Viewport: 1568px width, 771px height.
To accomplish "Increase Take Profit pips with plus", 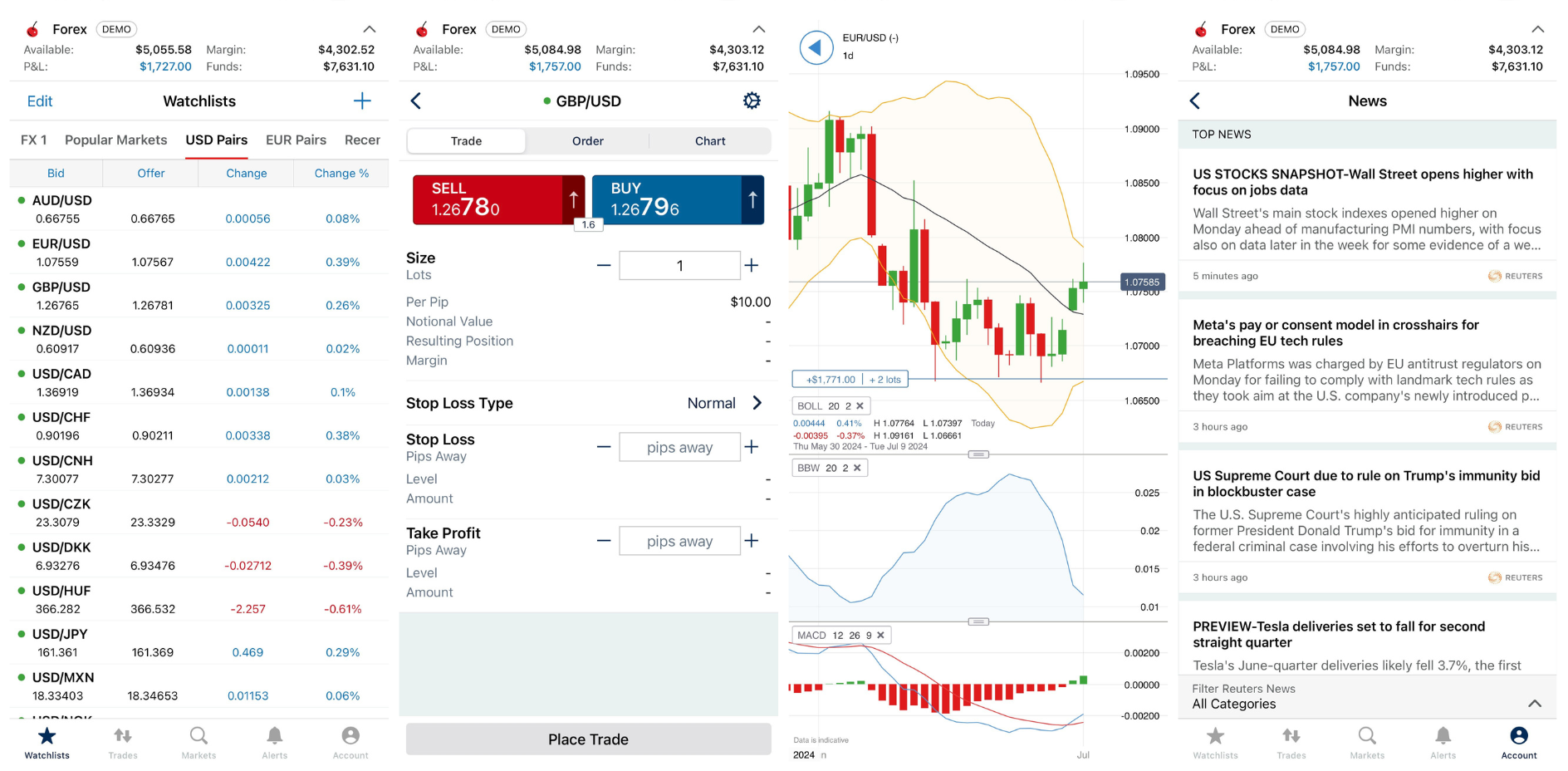I will click(x=752, y=541).
